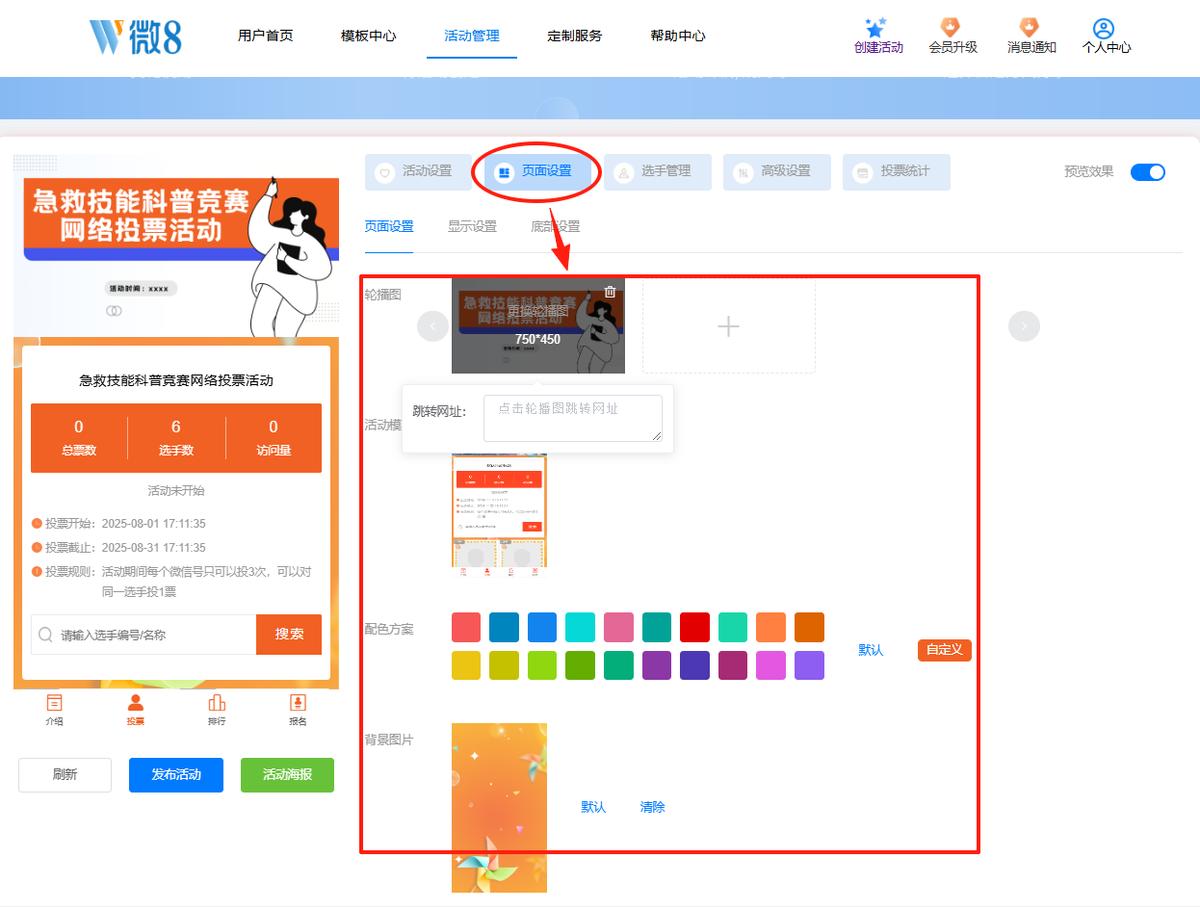Delete the carousel image with the trash icon
The width and height of the screenshot is (1200, 907).
coord(610,292)
